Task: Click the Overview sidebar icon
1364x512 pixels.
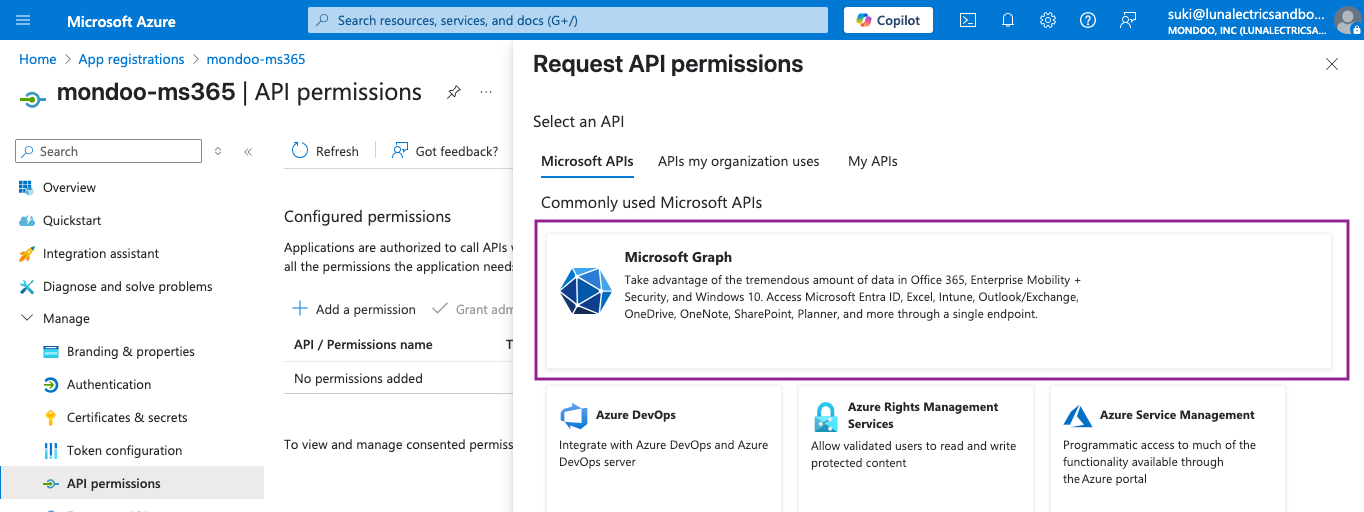Action: tap(26, 187)
